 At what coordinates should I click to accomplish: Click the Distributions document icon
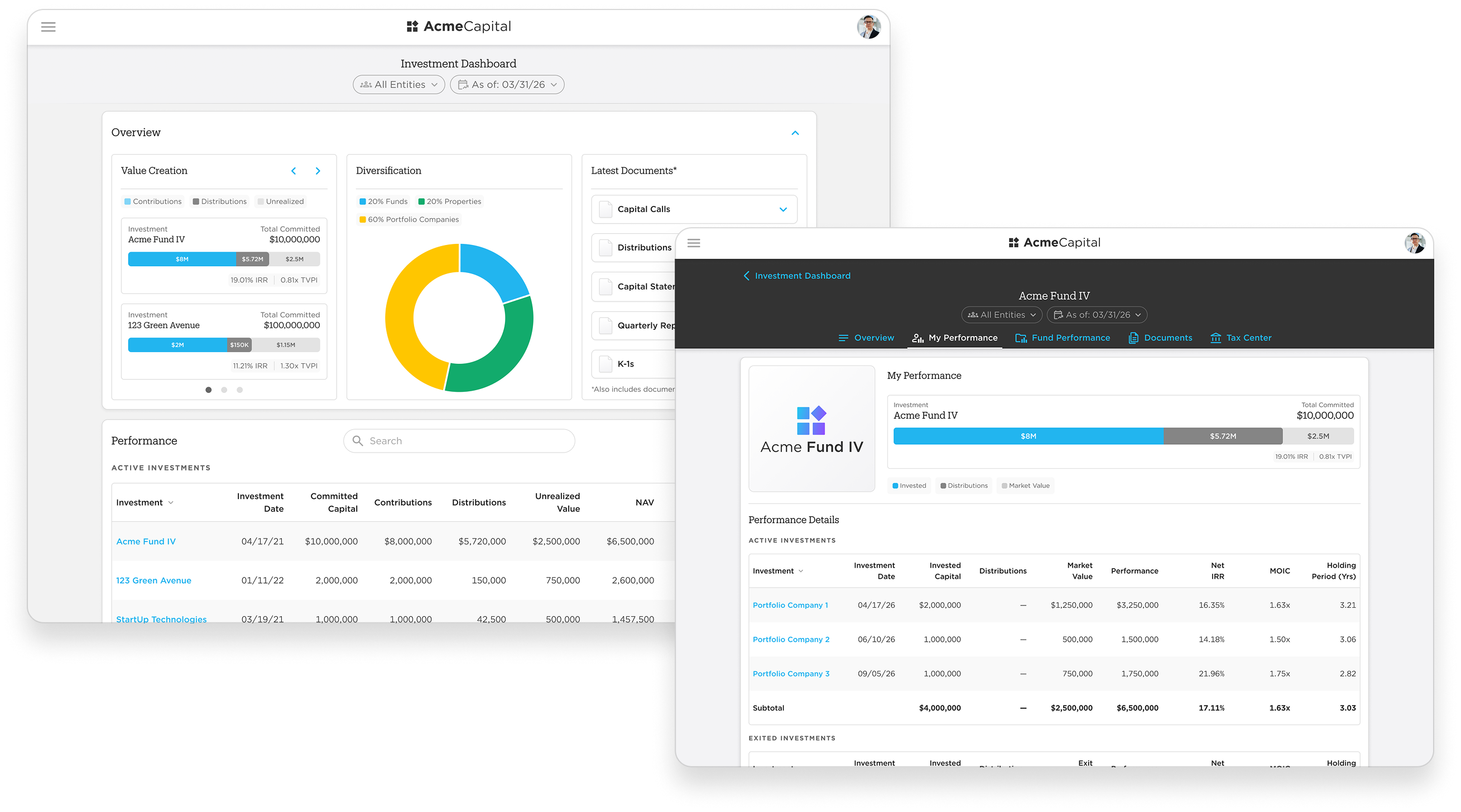[x=605, y=248]
